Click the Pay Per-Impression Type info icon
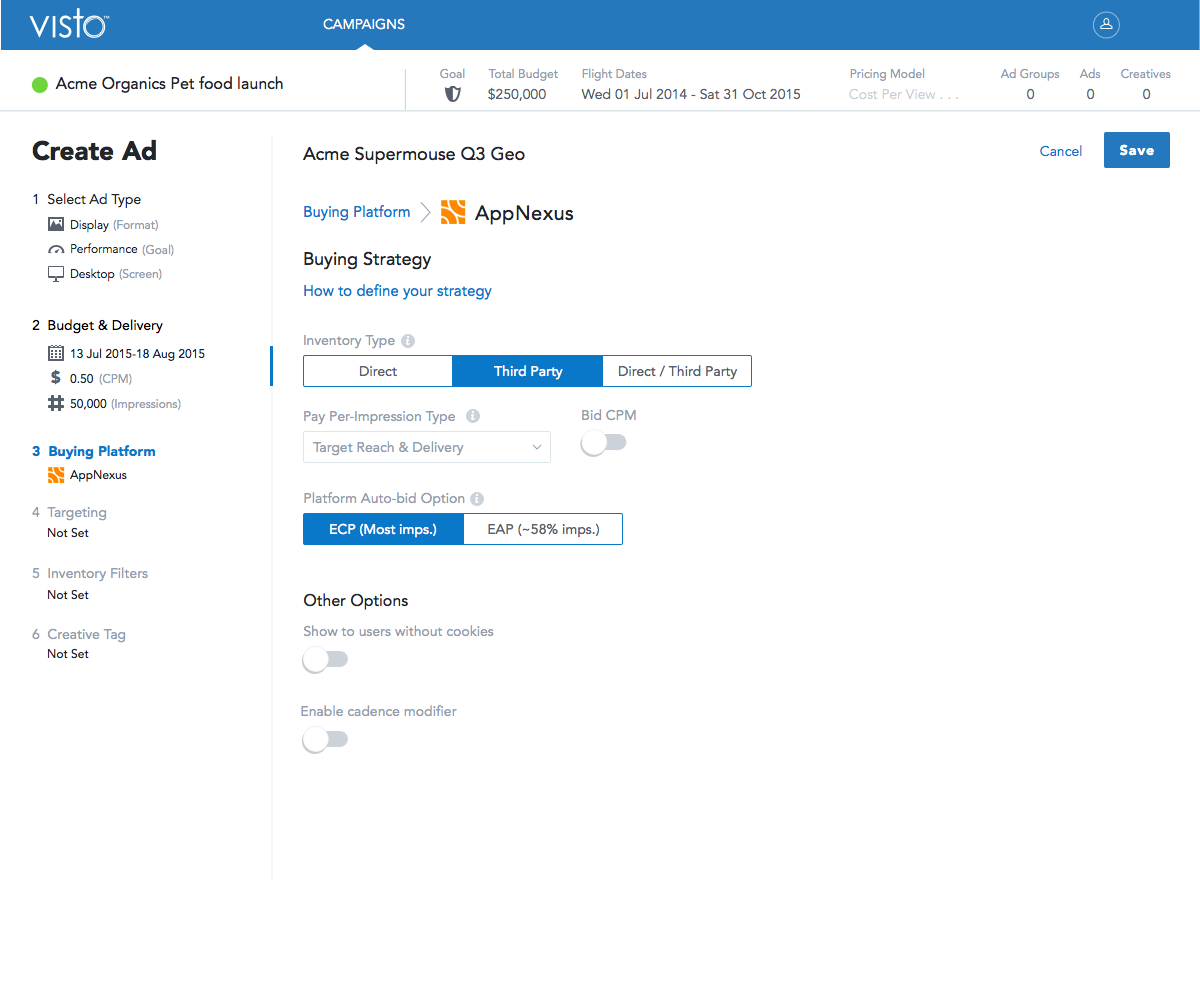The height and width of the screenshot is (1000, 1200). (x=473, y=417)
